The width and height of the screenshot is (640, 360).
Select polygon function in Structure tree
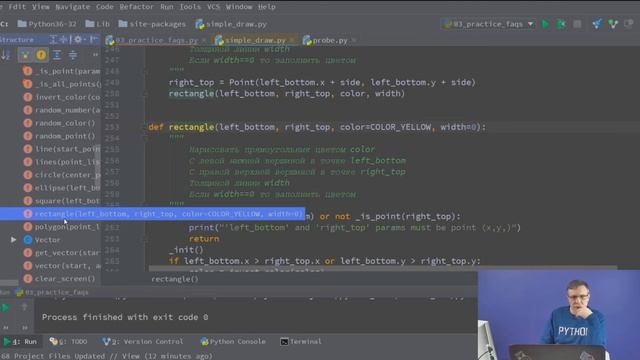(x=62, y=227)
